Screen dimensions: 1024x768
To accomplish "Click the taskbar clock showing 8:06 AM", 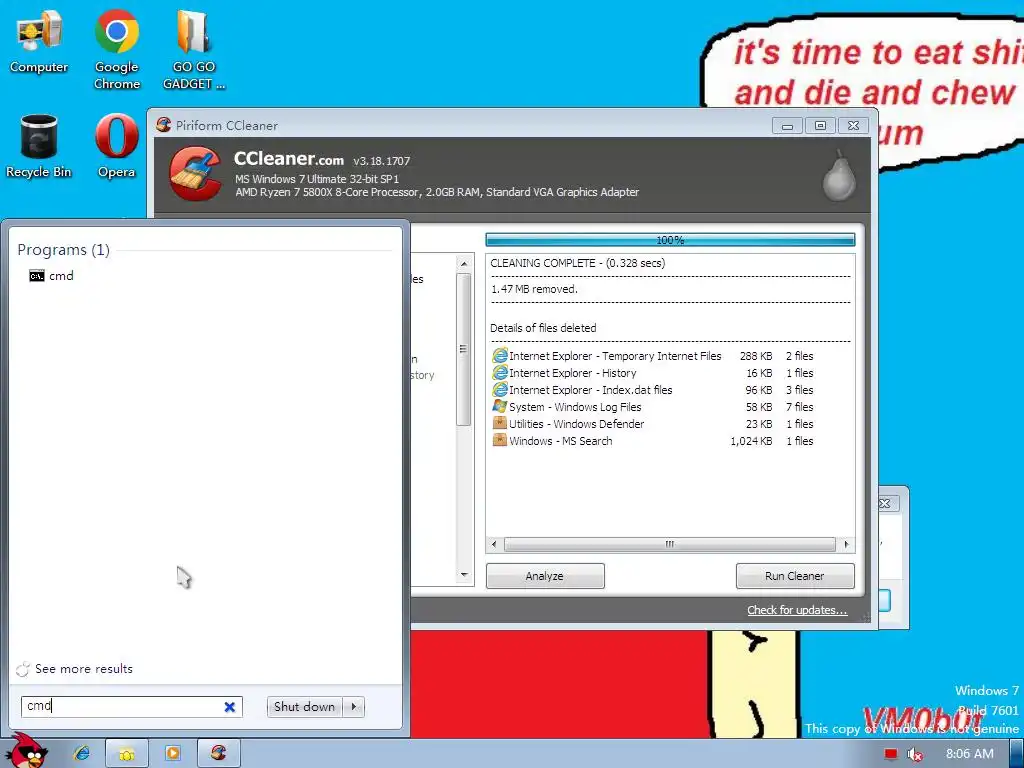I will (969, 754).
